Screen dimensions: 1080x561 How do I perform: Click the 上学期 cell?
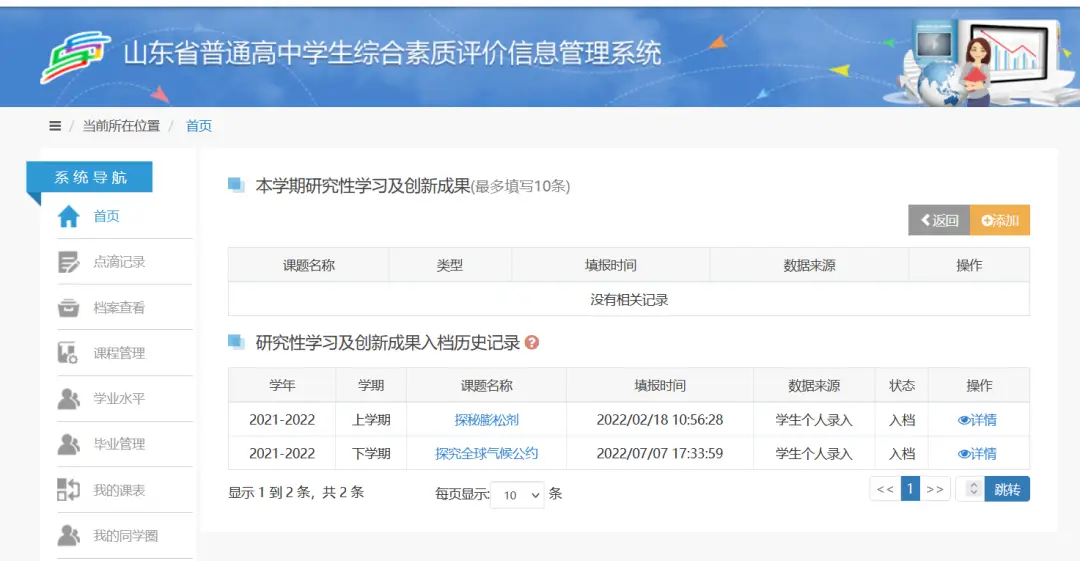pyautogui.click(x=371, y=420)
